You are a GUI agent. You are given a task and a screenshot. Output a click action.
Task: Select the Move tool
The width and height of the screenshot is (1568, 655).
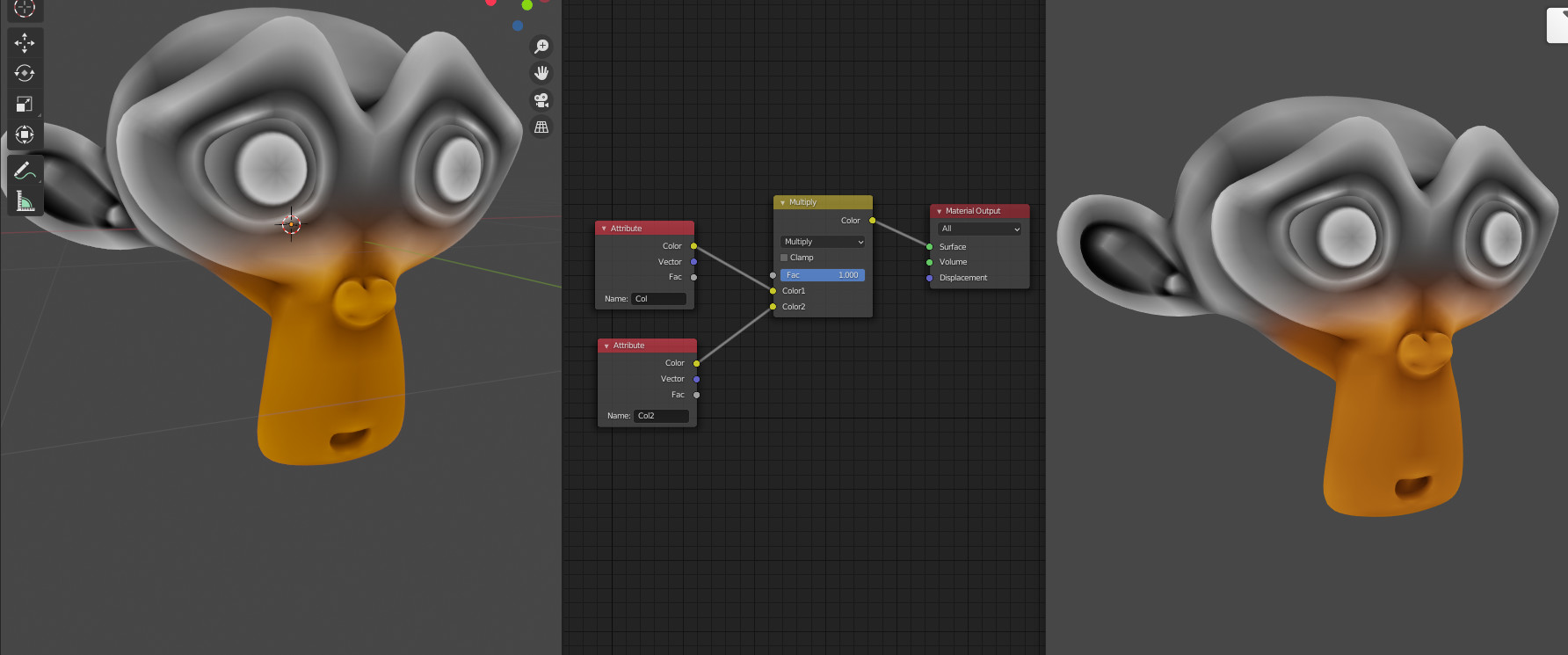click(x=25, y=42)
